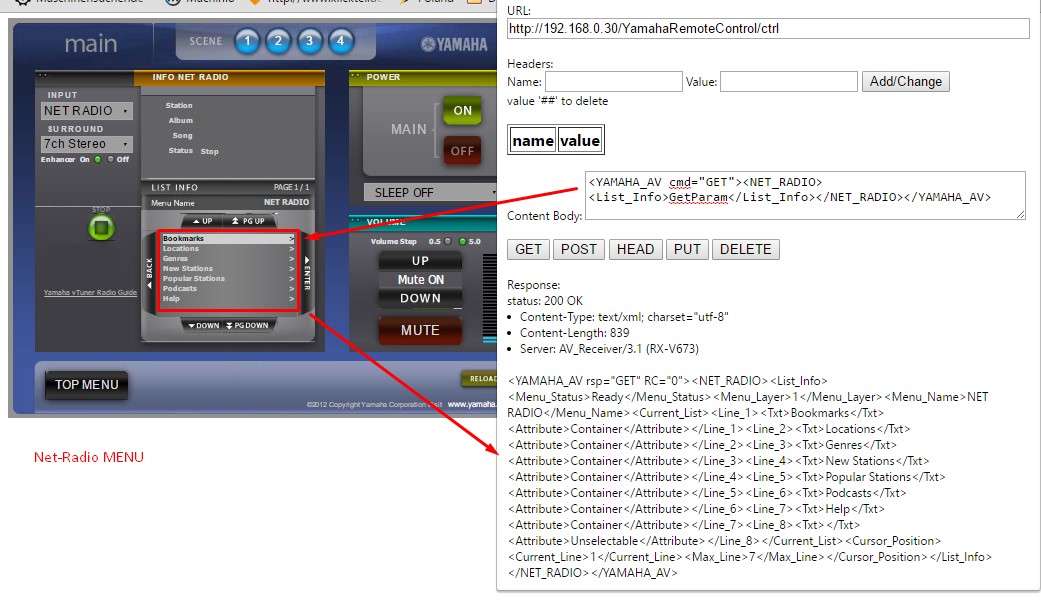Click the 'Status Stop' info line
The width and height of the screenshot is (1041, 604).
193,151
